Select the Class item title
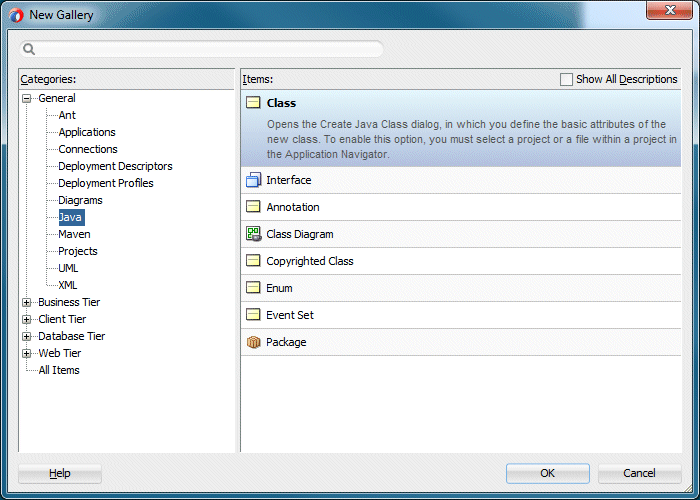This screenshot has width=700, height=500. coord(281,103)
